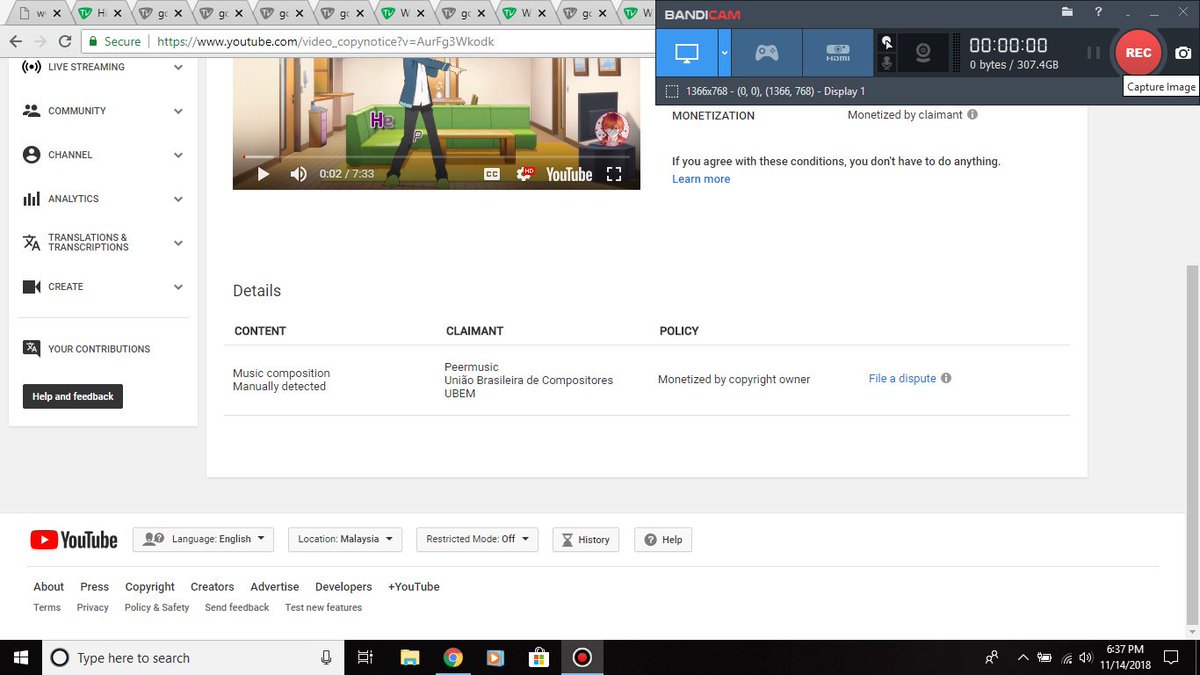Open File Explorer from taskbar

pyautogui.click(x=410, y=657)
